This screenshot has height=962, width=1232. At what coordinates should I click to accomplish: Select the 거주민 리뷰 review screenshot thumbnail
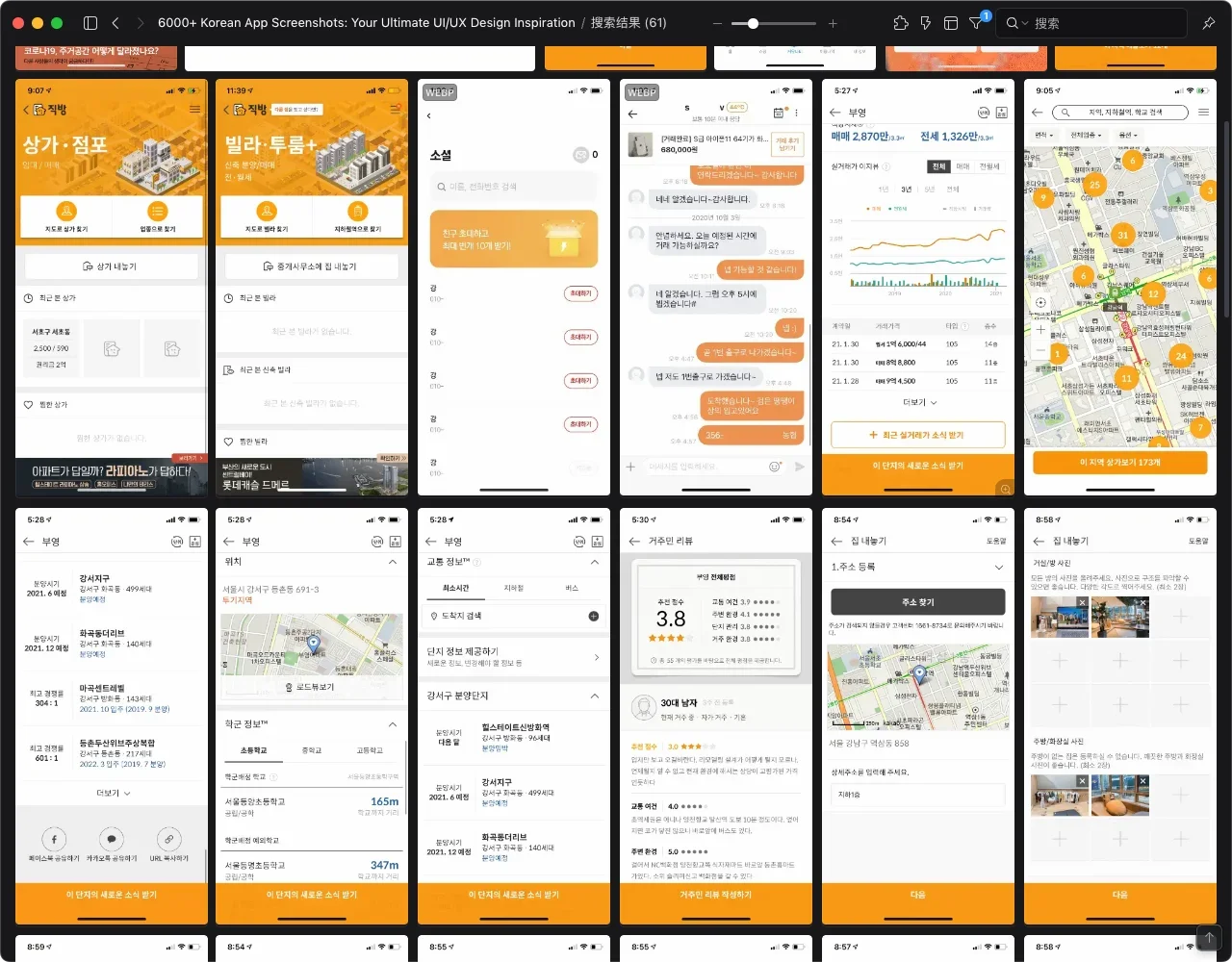(716, 716)
